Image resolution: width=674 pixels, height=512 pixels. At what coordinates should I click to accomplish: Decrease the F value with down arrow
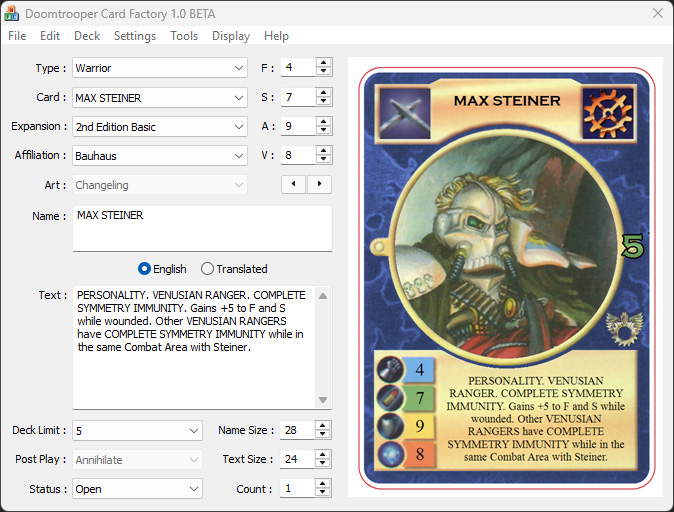tap(323, 72)
